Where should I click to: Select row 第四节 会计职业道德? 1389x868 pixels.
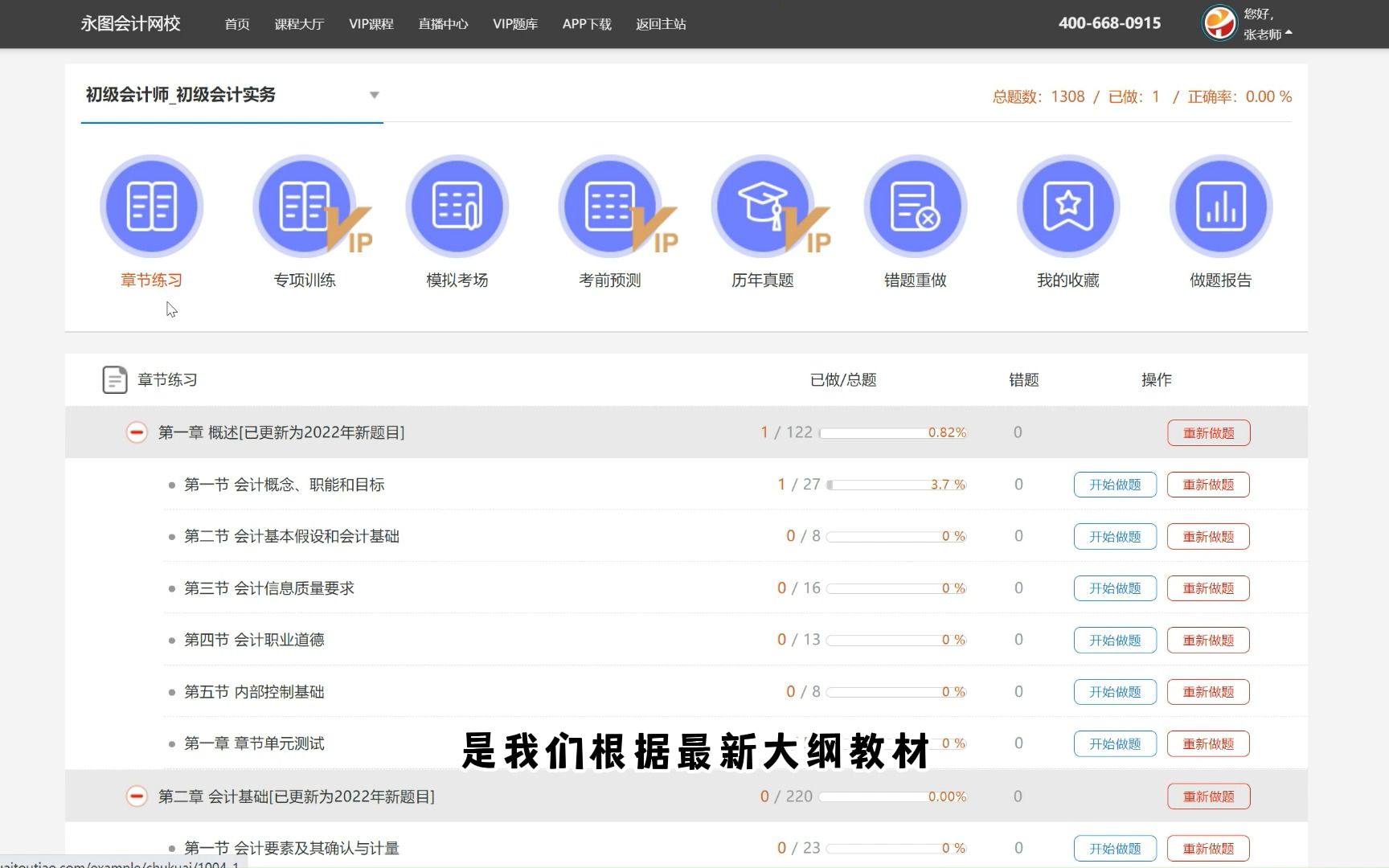[x=735, y=640]
